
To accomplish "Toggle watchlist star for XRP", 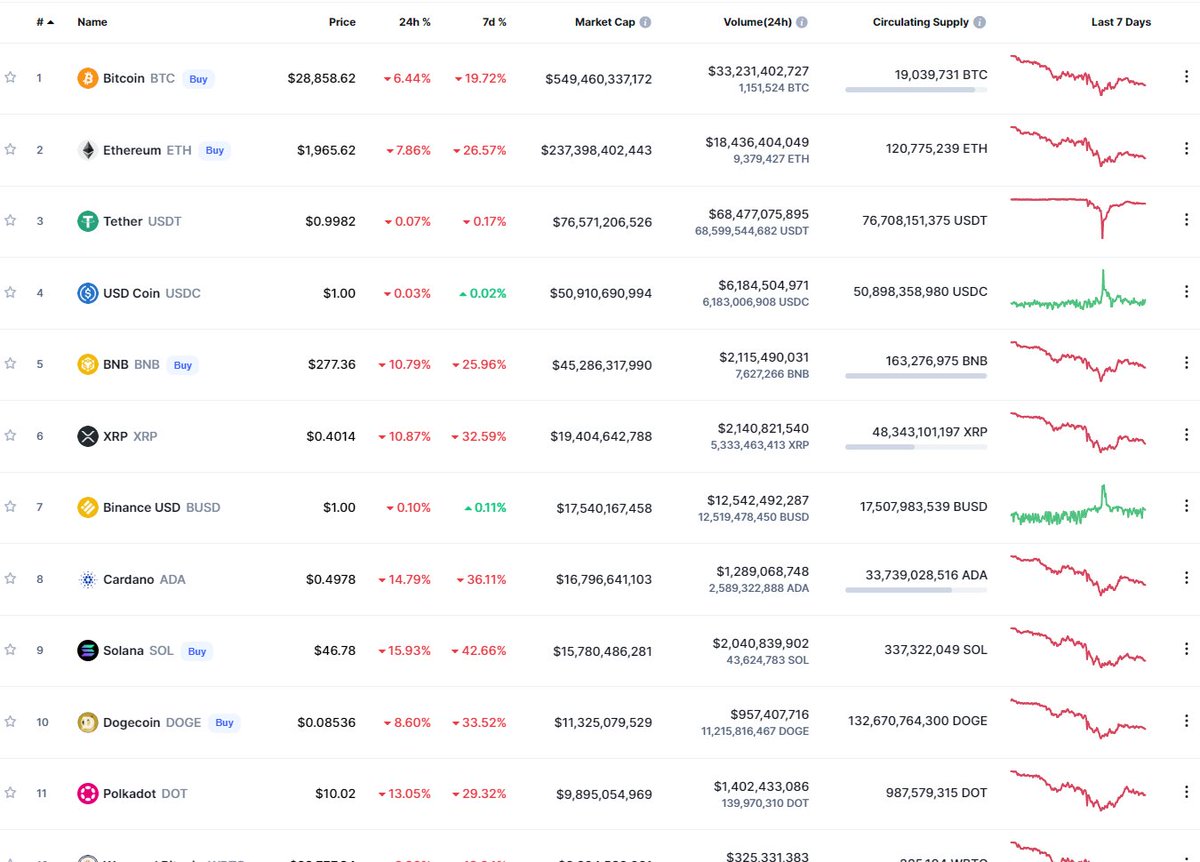I will click(x=10, y=435).
